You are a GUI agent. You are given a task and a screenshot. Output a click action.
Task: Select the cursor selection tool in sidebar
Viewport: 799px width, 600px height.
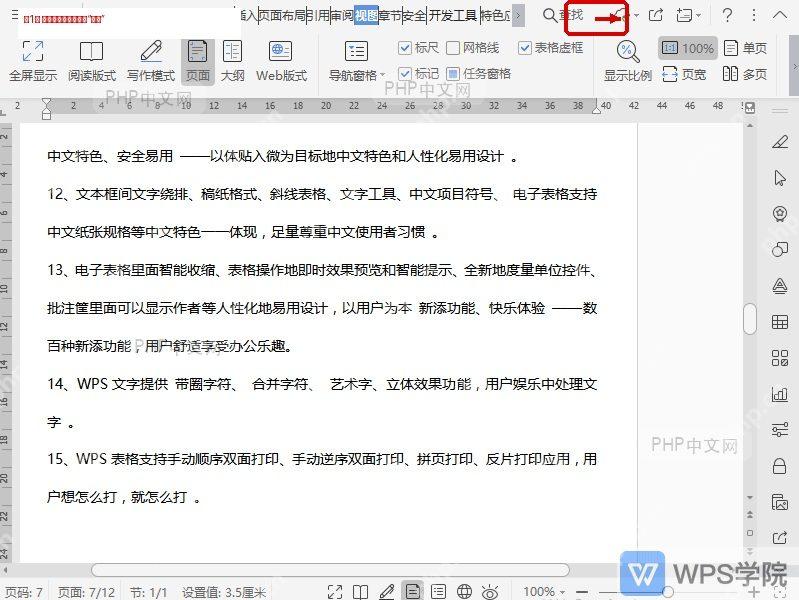(x=780, y=178)
